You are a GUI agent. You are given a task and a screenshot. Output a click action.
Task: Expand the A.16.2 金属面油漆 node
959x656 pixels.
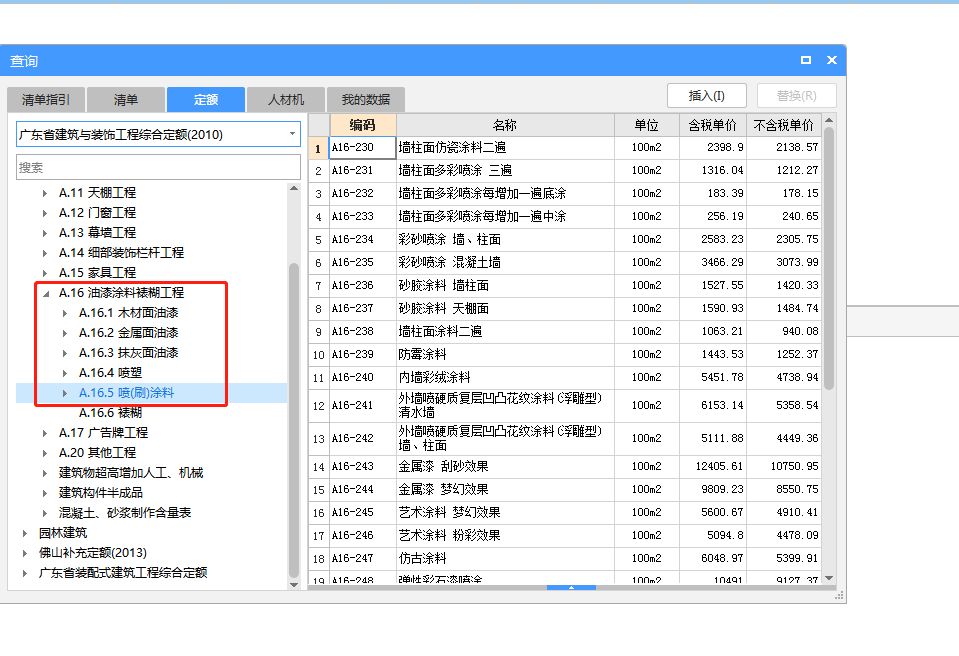point(65,333)
